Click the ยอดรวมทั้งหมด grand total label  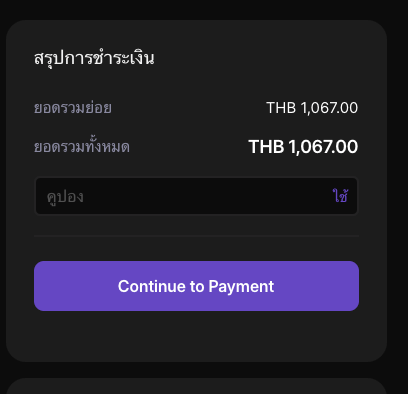click(x=82, y=146)
